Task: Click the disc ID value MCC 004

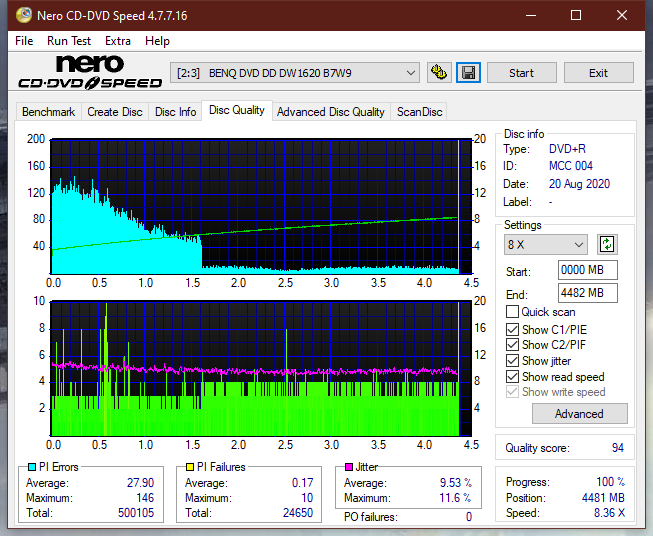Action: (571, 166)
